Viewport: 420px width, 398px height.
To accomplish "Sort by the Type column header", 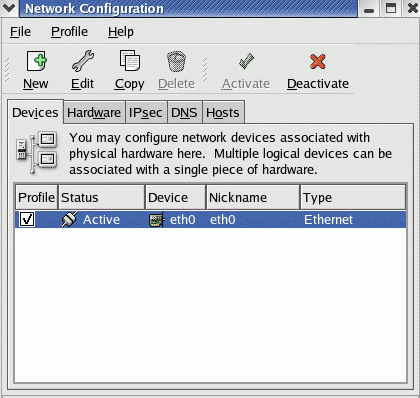I will pyautogui.click(x=353, y=197).
